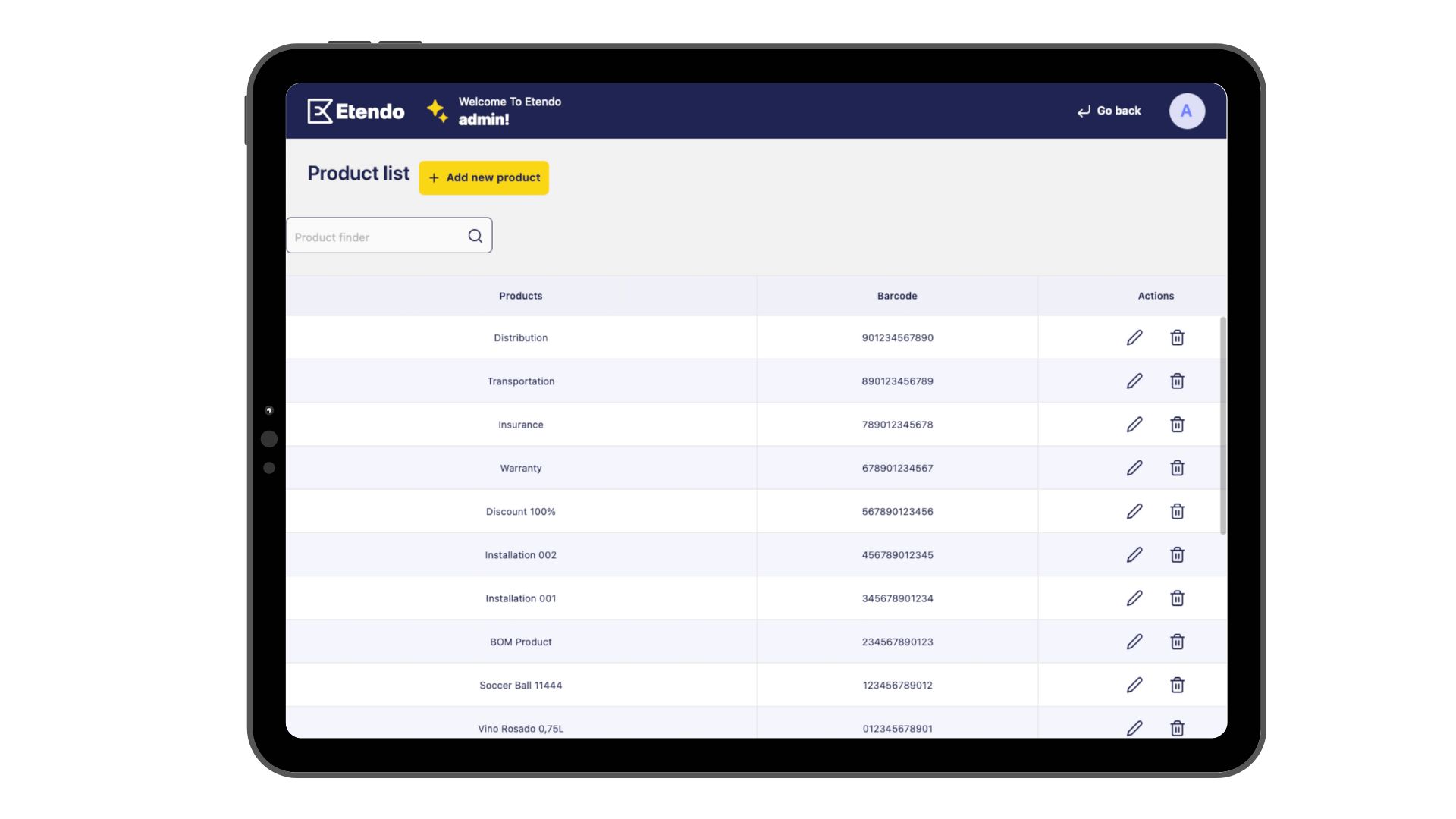
Task: Select the BOM Product name
Action: (521, 642)
